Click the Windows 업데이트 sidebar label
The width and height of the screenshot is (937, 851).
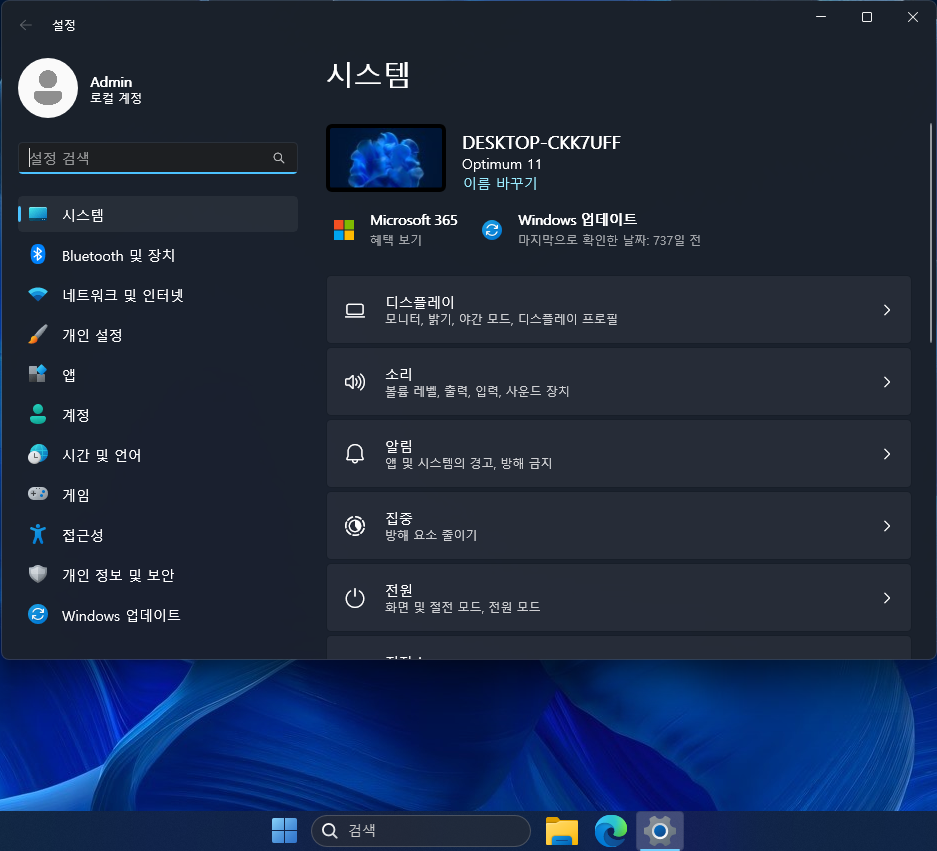point(121,615)
